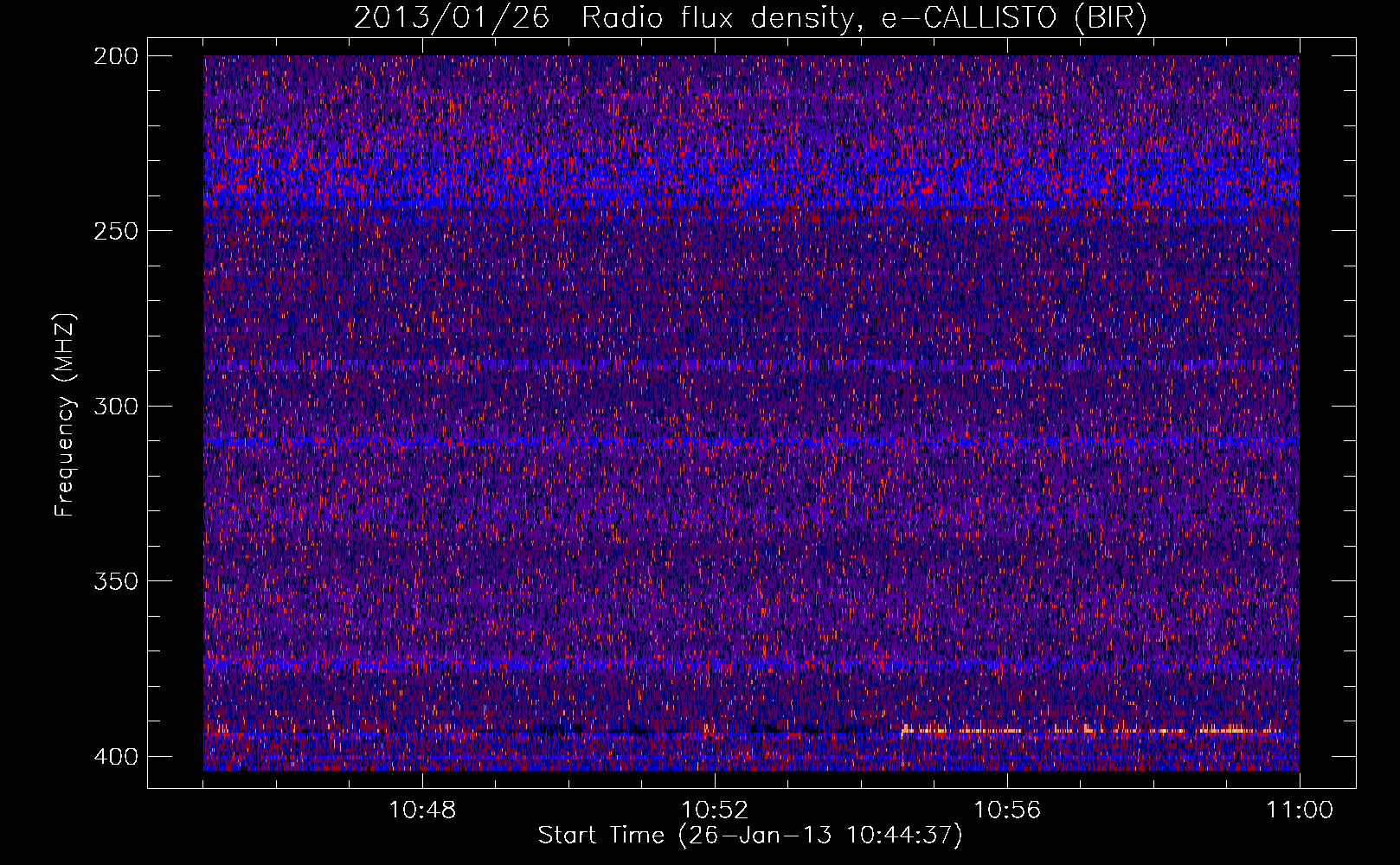Click the 400 frequency tick label

(116, 756)
